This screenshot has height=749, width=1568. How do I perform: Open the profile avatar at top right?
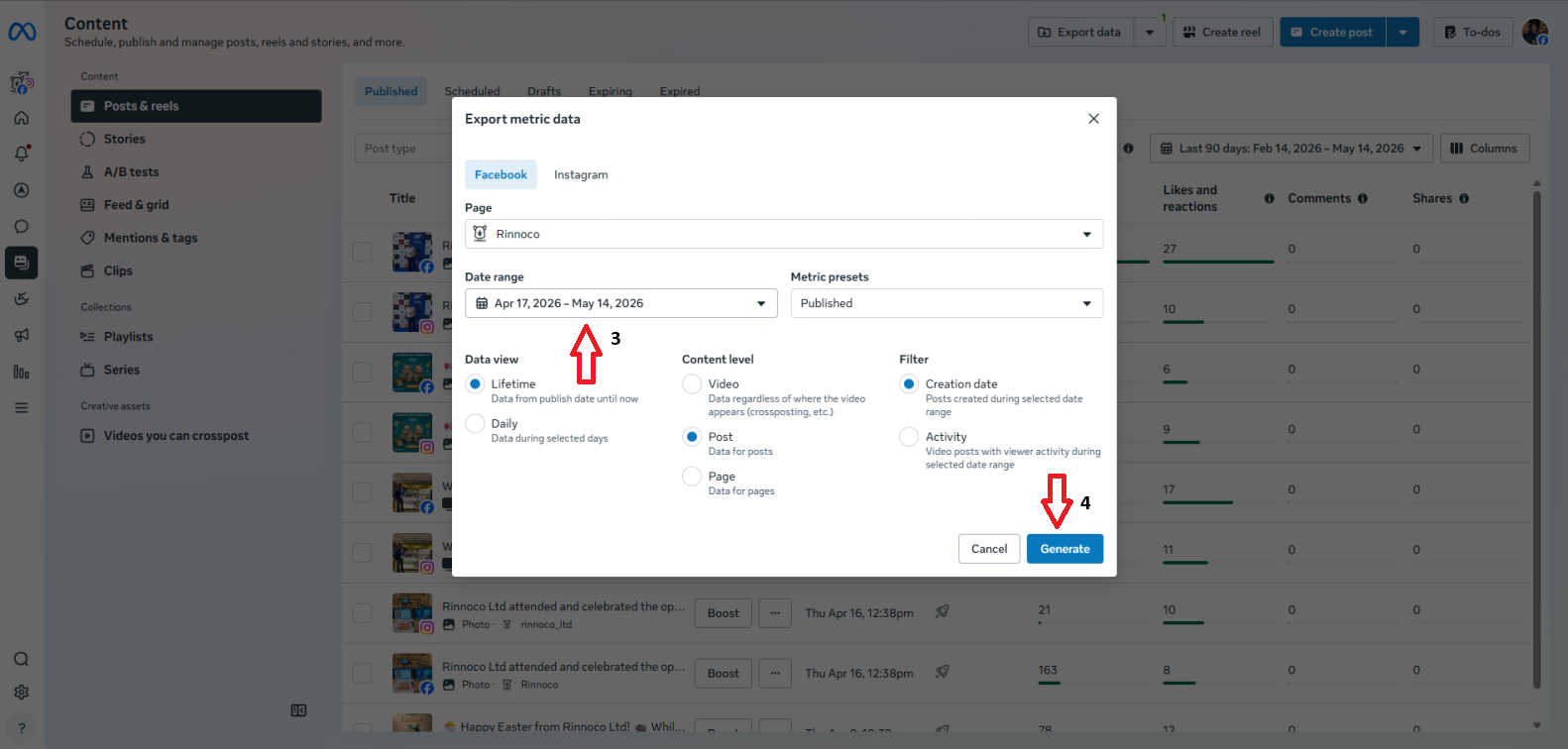click(x=1535, y=32)
